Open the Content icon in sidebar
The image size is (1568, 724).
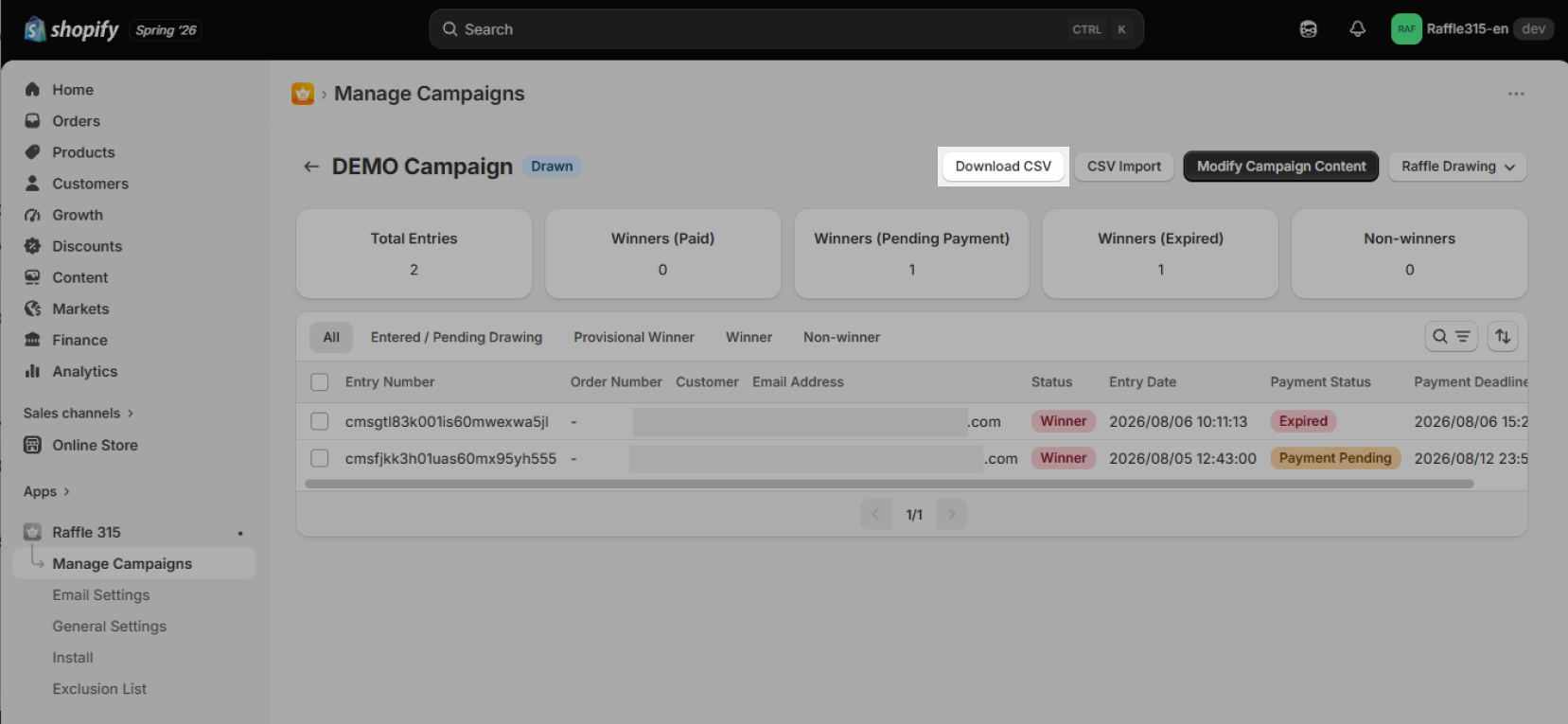pyautogui.click(x=33, y=277)
